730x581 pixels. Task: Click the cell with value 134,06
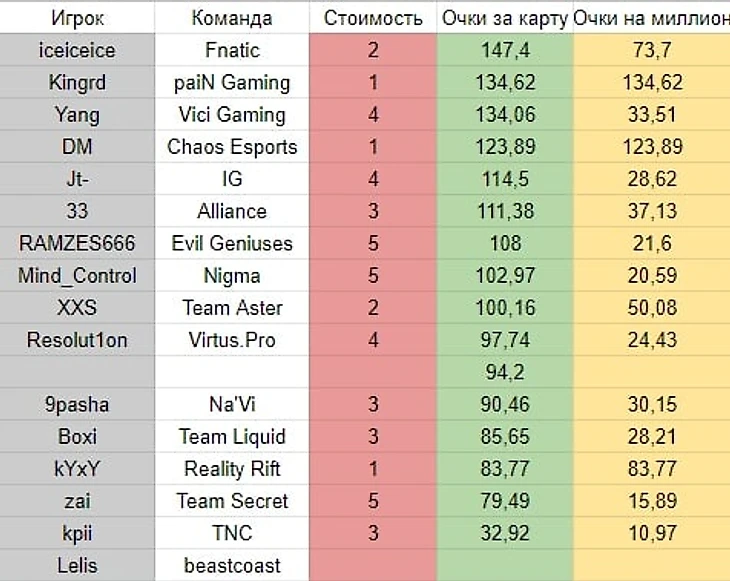point(505,115)
